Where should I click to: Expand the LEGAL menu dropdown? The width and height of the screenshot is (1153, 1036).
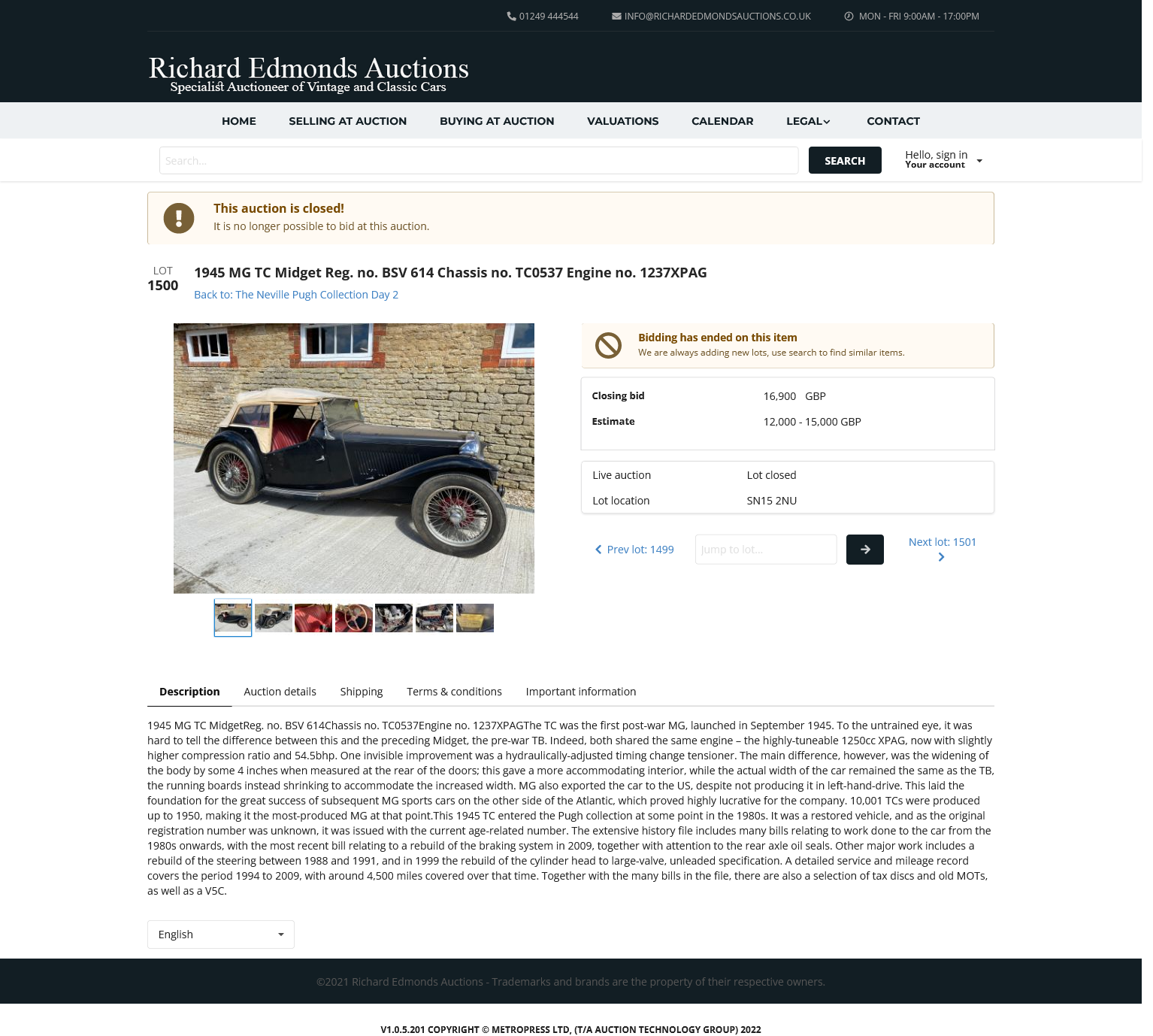pyautogui.click(x=808, y=121)
